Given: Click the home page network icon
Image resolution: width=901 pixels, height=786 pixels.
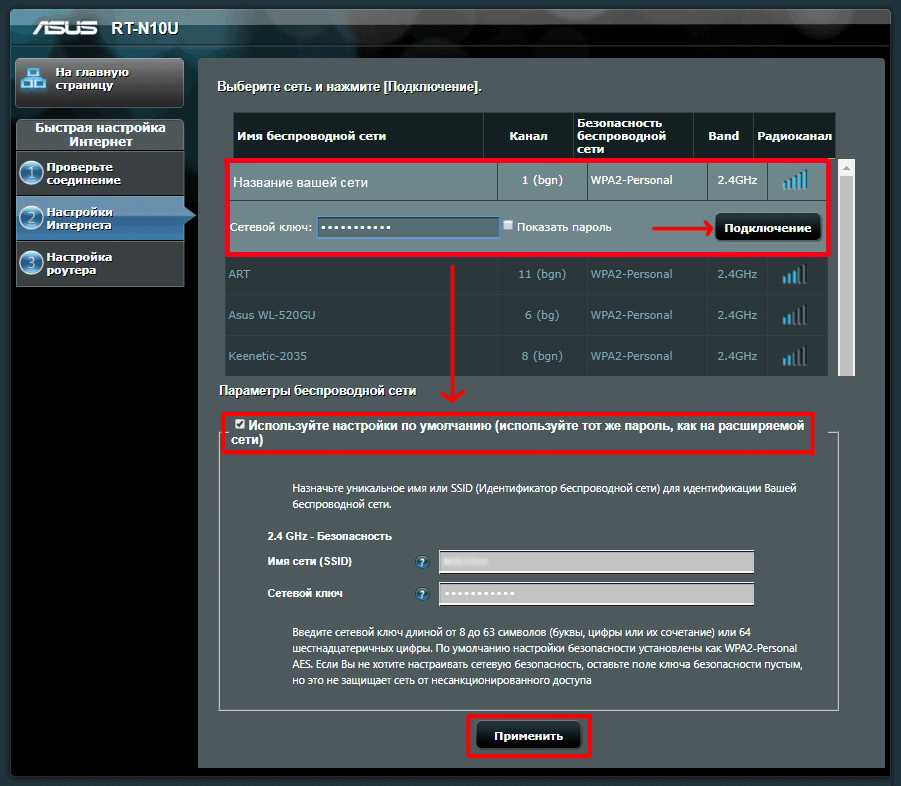Looking at the screenshot, I should (x=35, y=79).
